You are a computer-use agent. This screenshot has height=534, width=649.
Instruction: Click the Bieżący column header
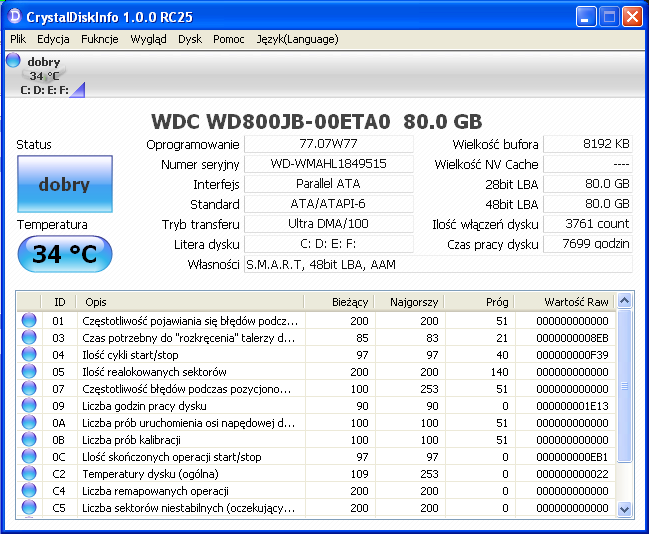[x=339, y=302]
